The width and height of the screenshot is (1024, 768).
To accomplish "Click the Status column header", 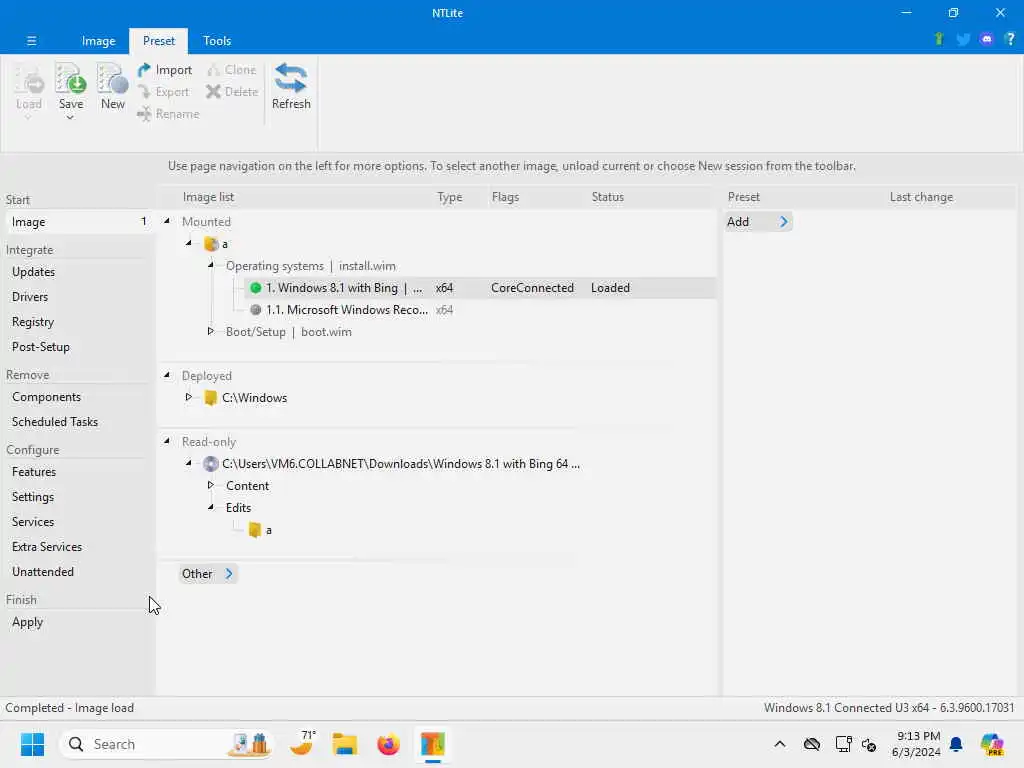I will (x=607, y=197).
